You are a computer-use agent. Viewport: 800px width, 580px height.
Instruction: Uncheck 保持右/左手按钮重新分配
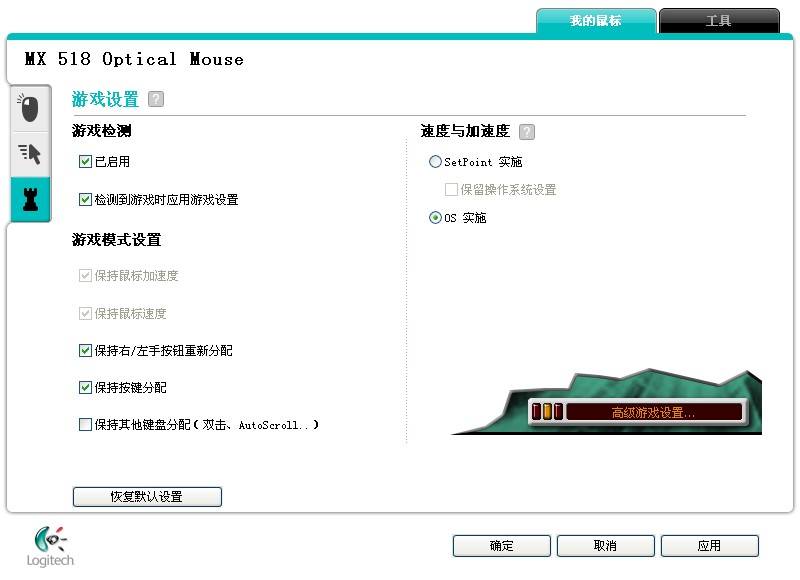click(85, 350)
